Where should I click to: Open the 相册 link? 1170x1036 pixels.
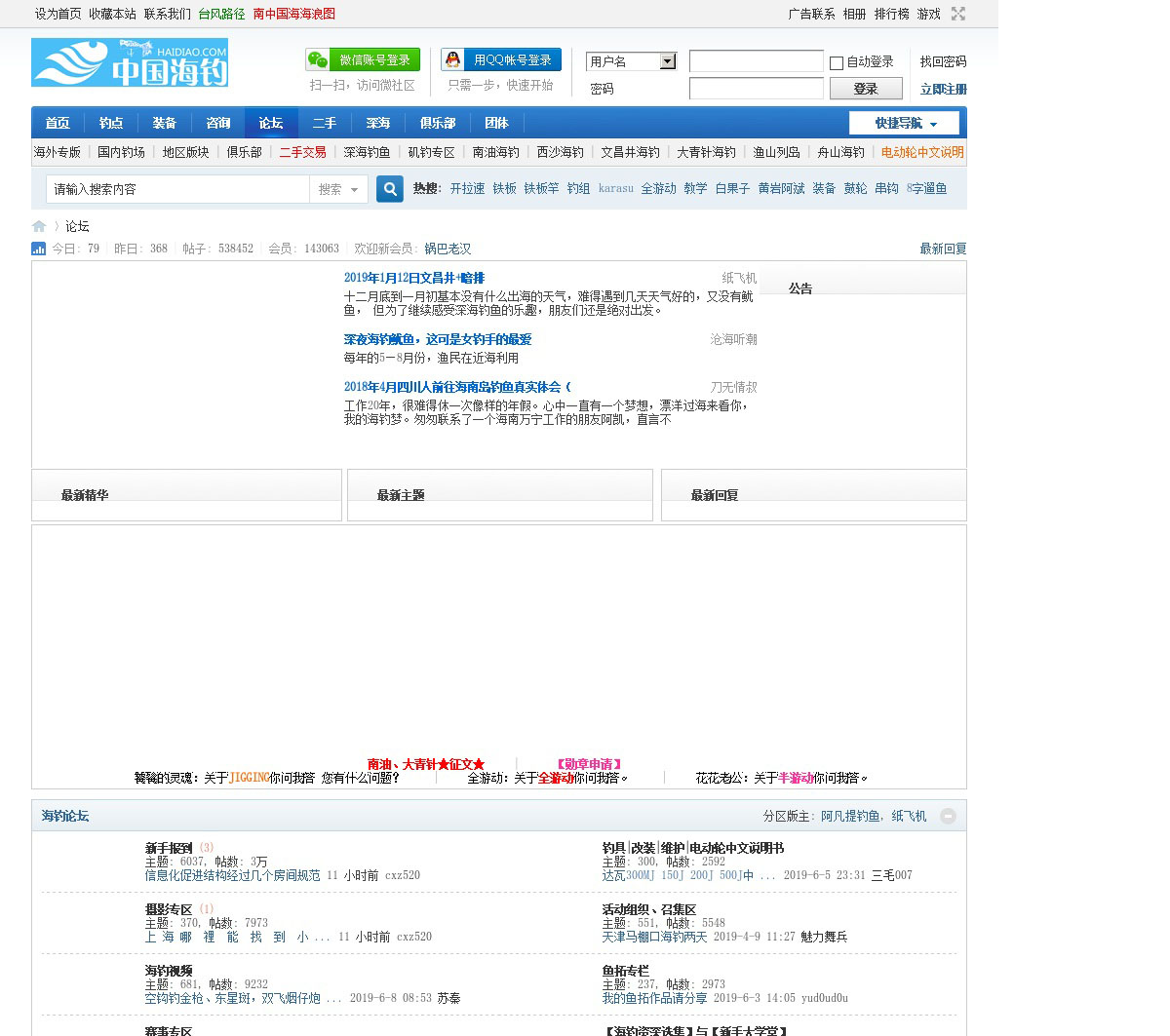pos(854,14)
